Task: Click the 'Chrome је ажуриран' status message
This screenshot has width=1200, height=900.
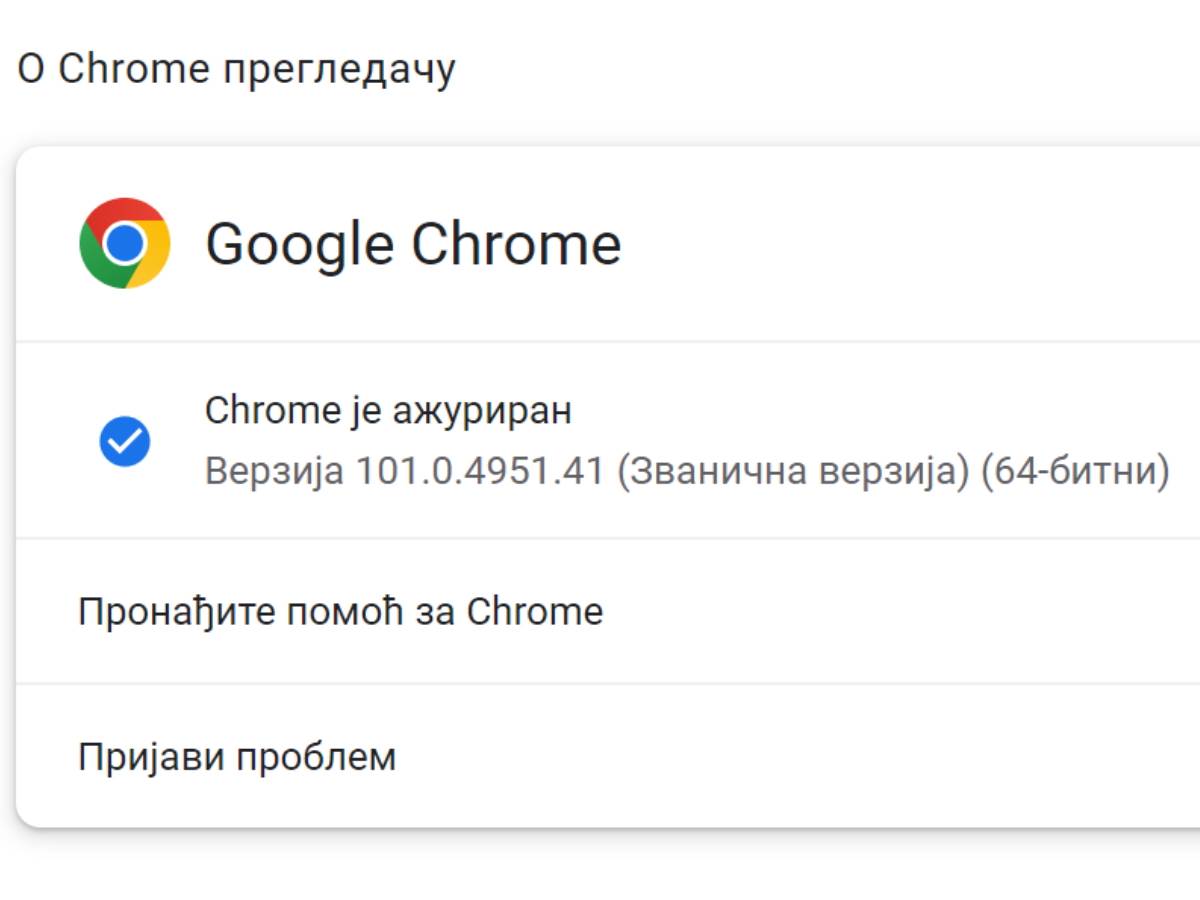Action: [x=389, y=410]
